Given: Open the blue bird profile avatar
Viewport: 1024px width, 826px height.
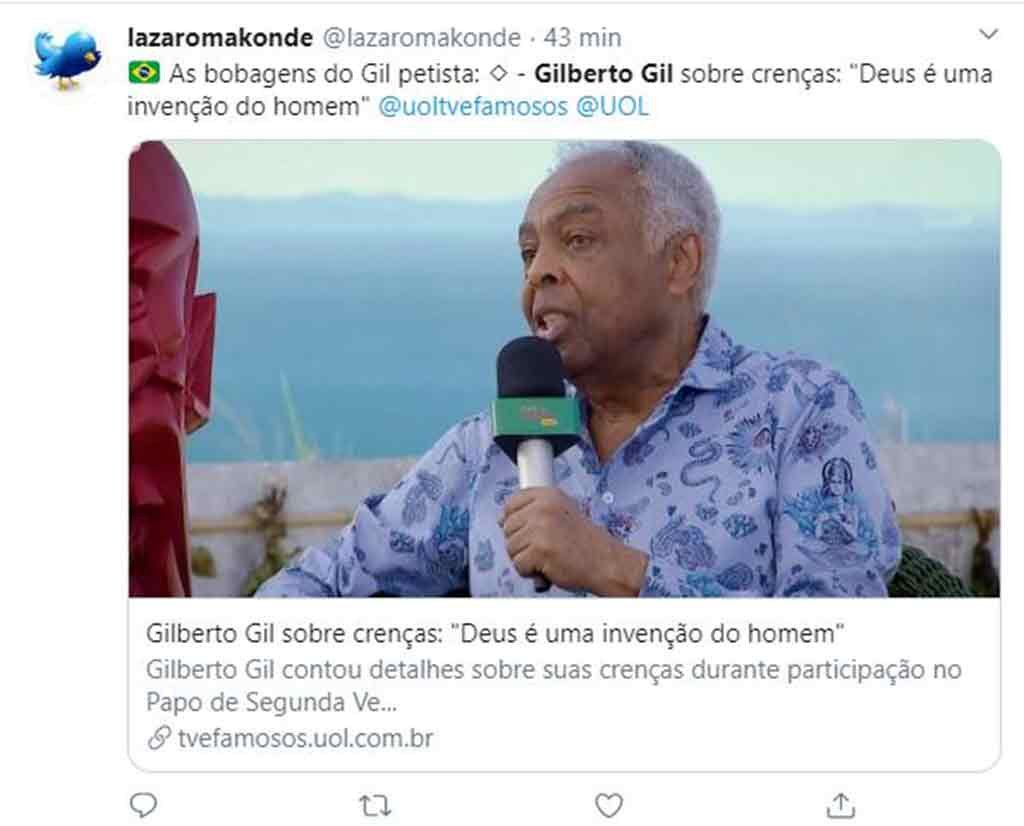Looking at the screenshot, I should 67,59.
